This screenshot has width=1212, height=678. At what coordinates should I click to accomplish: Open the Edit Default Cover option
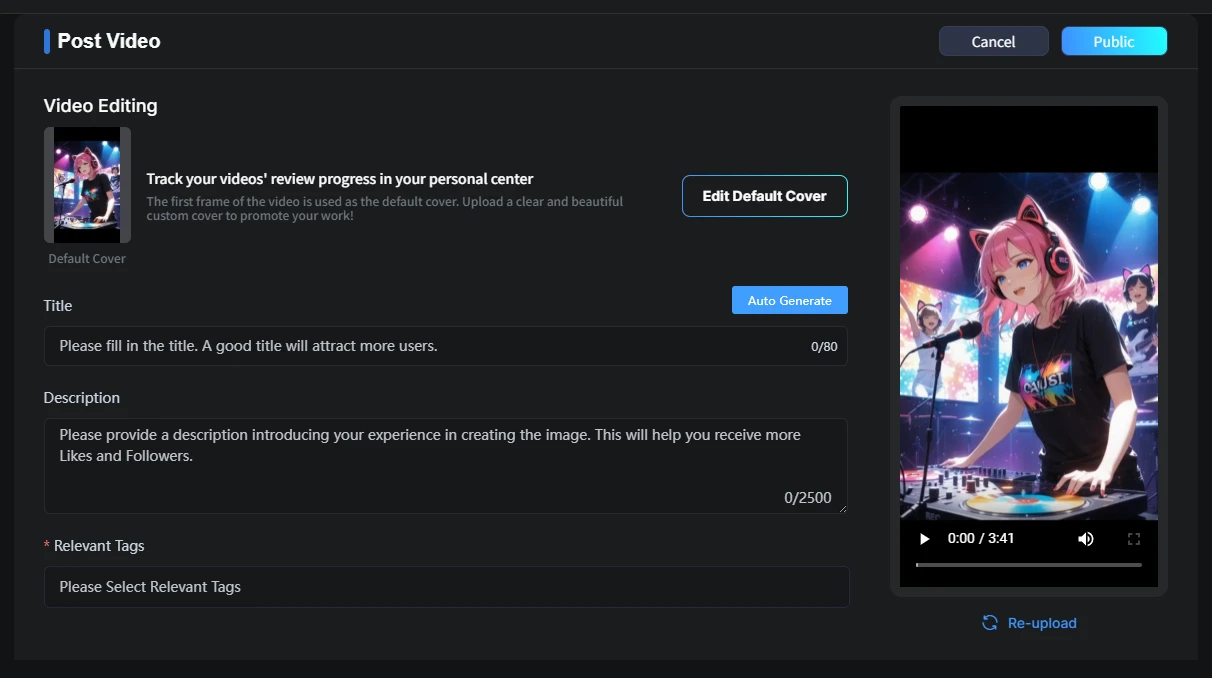764,196
